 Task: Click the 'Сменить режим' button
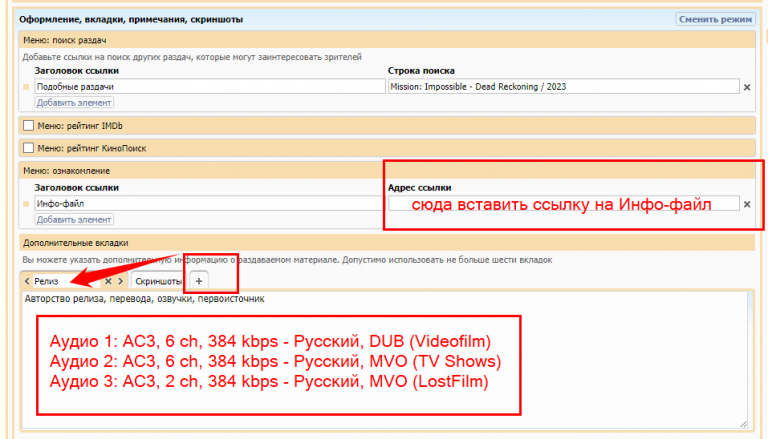point(715,20)
